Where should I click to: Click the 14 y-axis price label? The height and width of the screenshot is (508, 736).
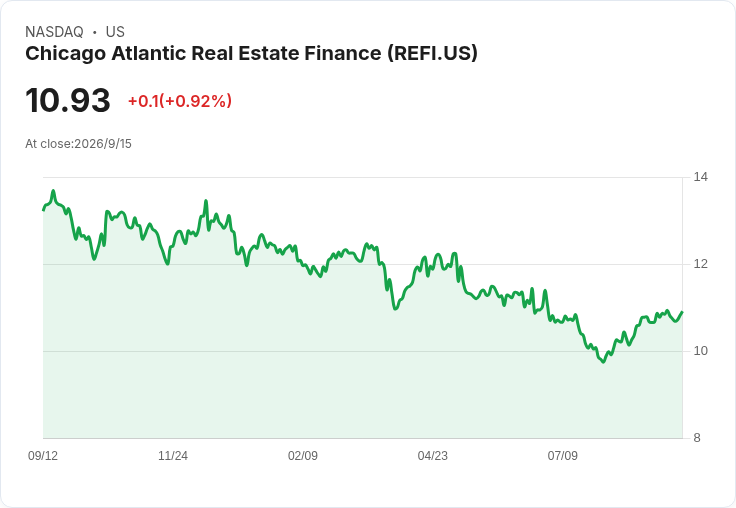coord(700,177)
